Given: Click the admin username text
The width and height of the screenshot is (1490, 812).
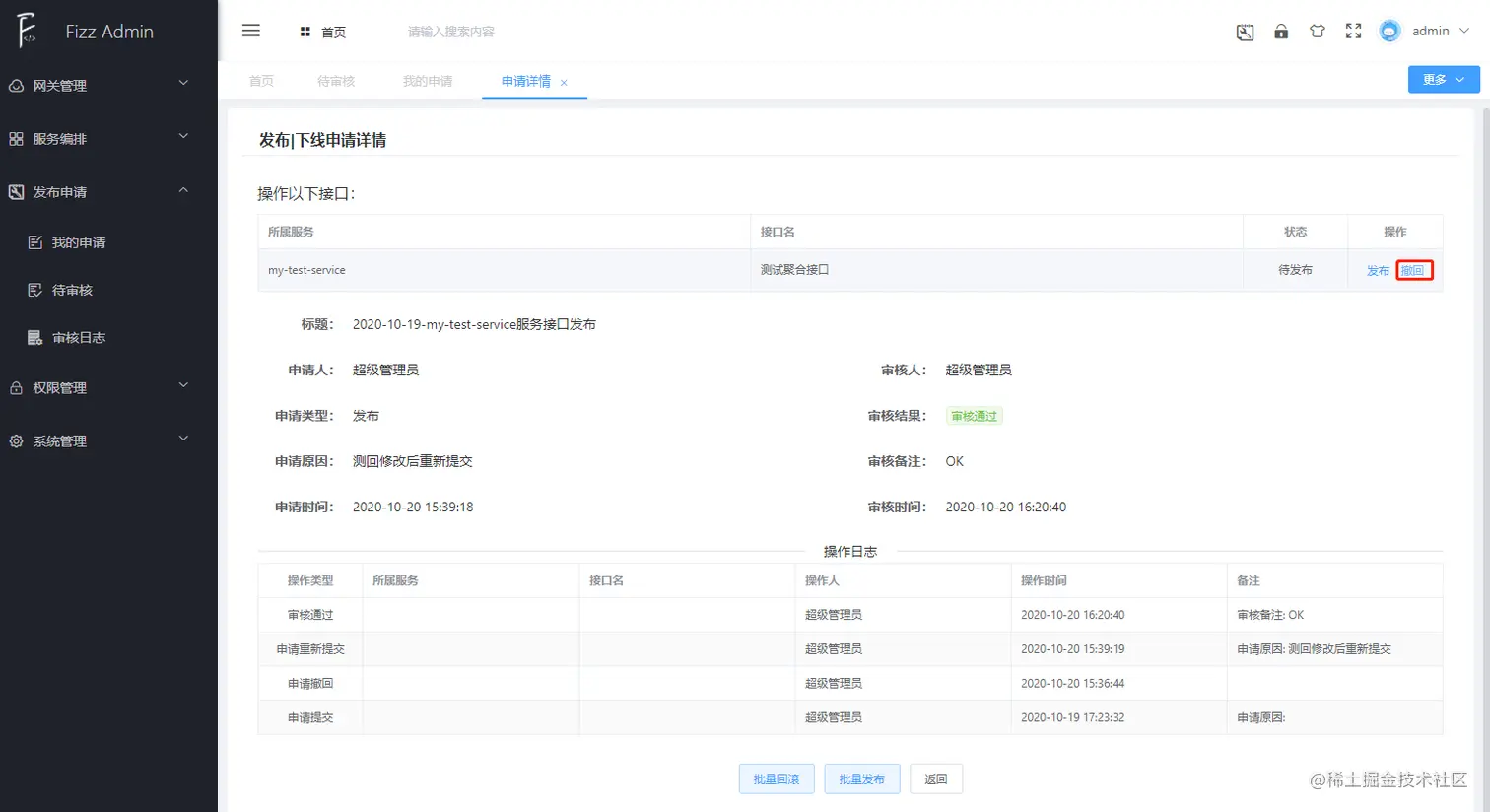Looking at the screenshot, I should pos(1430,31).
